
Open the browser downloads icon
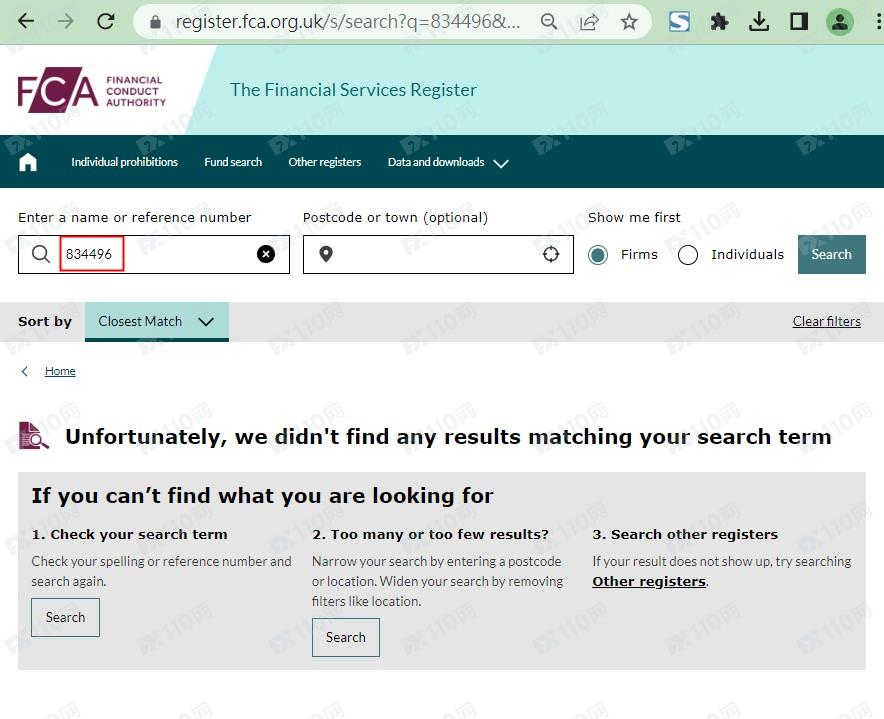(759, 21)
